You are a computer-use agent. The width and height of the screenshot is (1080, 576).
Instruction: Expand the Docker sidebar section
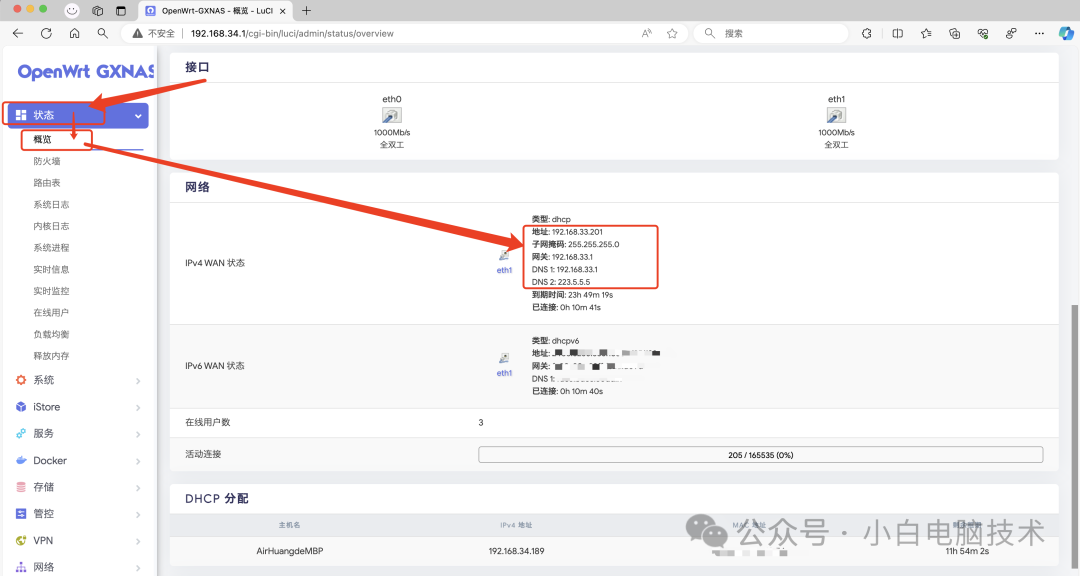76,461
